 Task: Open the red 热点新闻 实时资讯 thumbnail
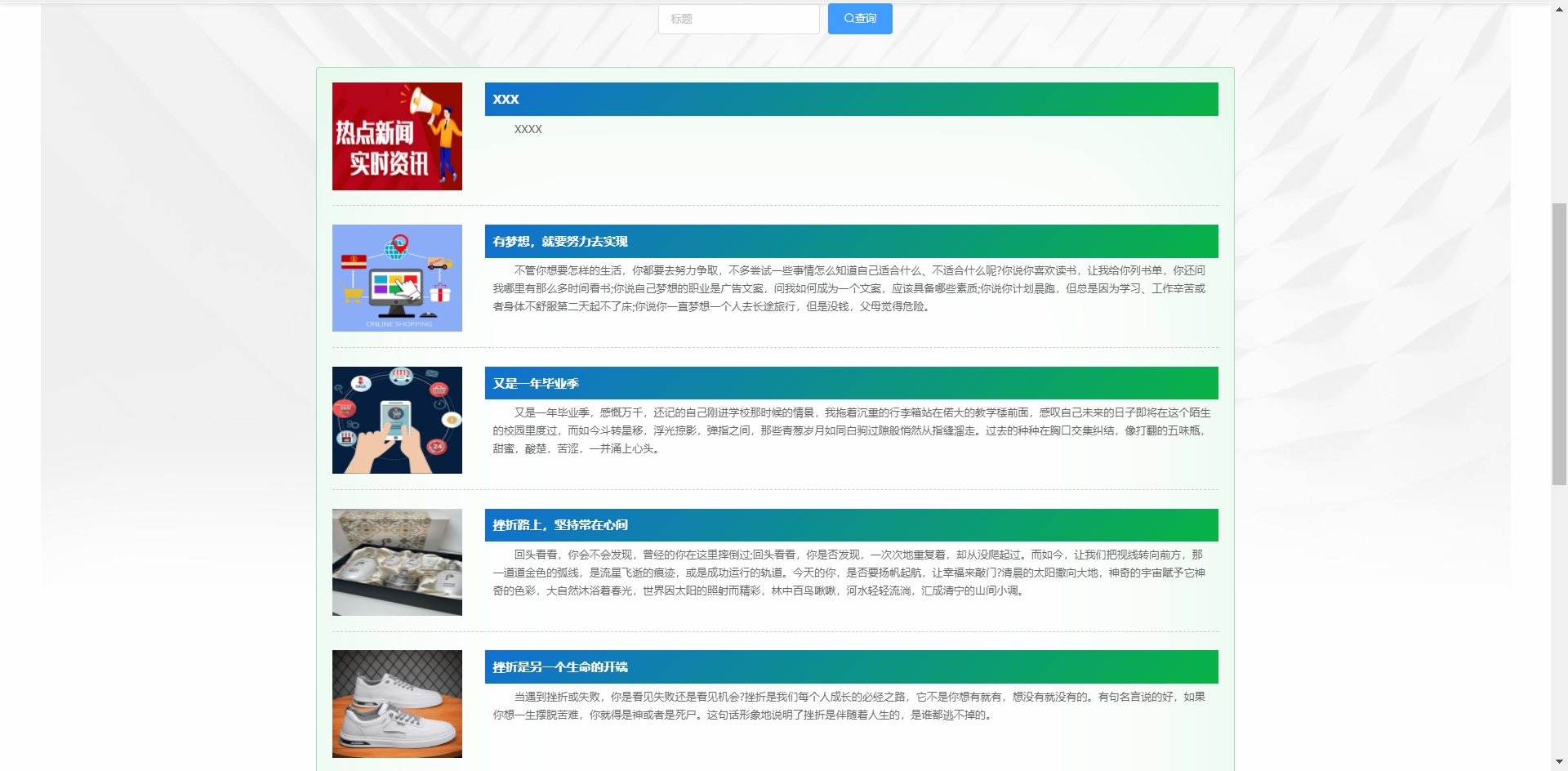click(x=397, y=136)
